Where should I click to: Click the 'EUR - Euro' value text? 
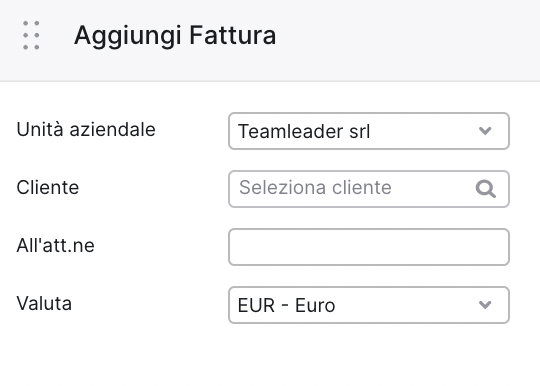point(286,305)
